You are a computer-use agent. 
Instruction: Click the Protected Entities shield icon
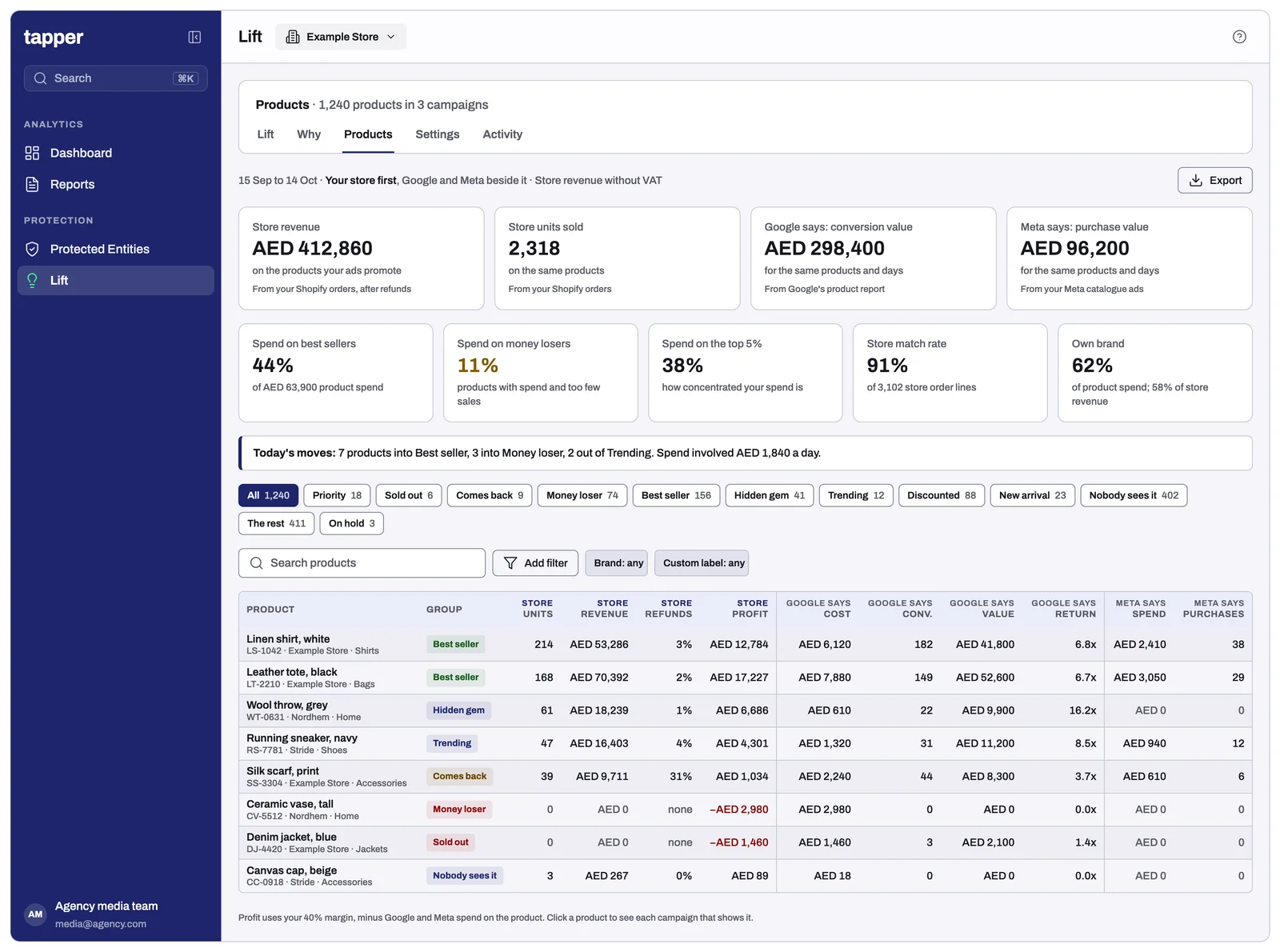[x=32, y=249]
